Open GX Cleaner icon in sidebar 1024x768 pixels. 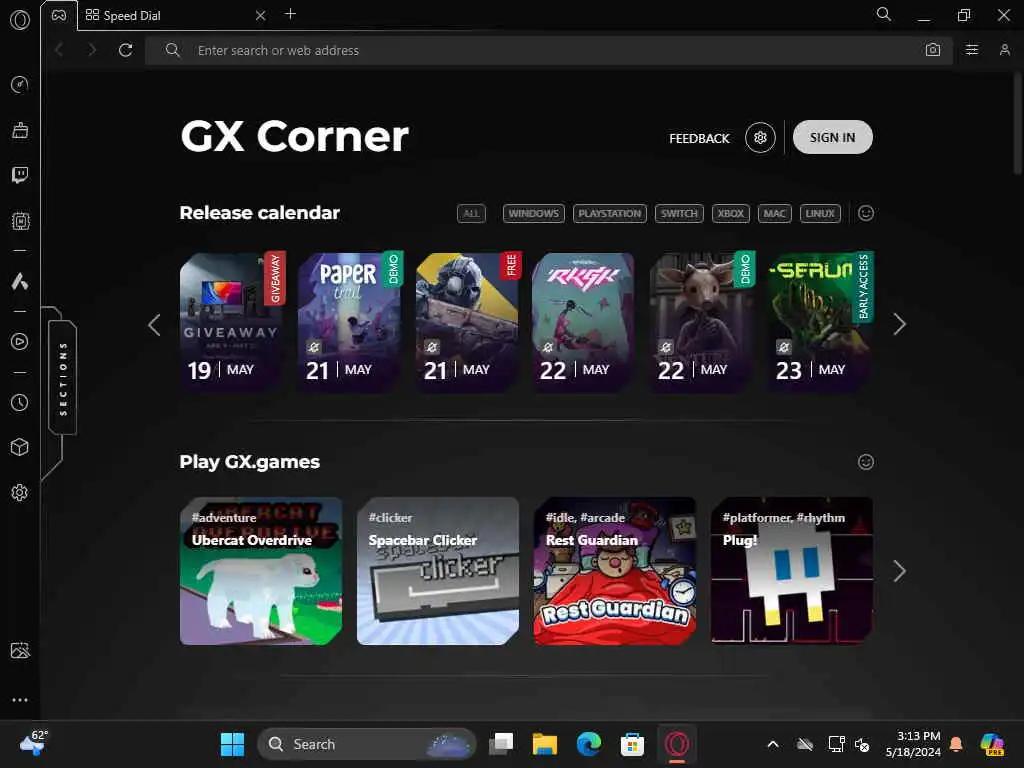coord(20,130)
